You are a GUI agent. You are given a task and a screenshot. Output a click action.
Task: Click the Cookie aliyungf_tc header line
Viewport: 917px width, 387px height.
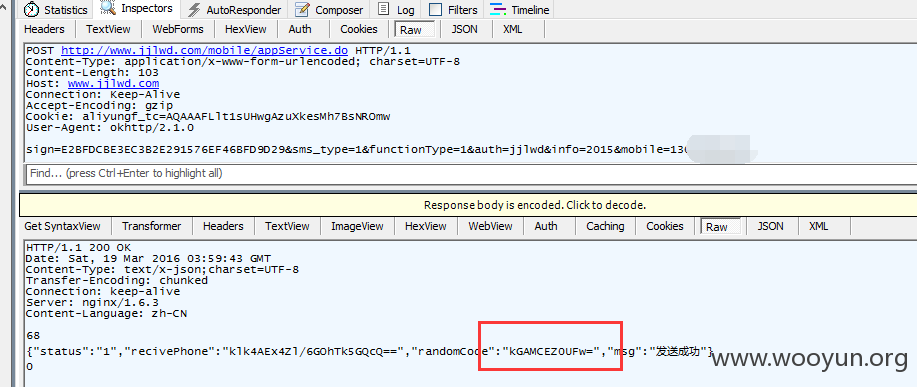[208, 116]
